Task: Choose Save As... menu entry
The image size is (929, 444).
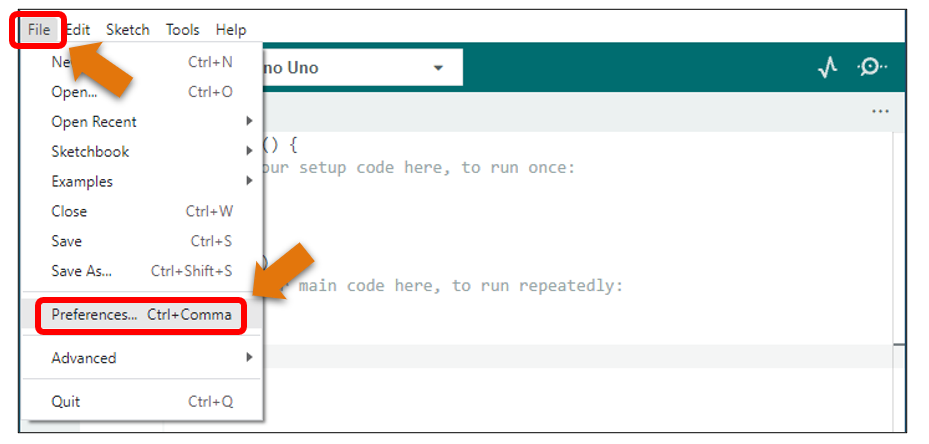Action: tap(142, 271)
